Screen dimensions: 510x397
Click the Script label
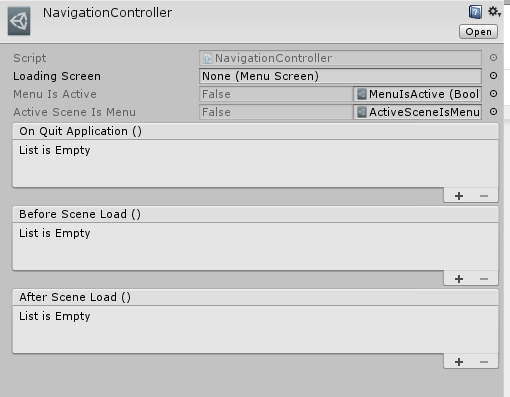click(30, 58)
